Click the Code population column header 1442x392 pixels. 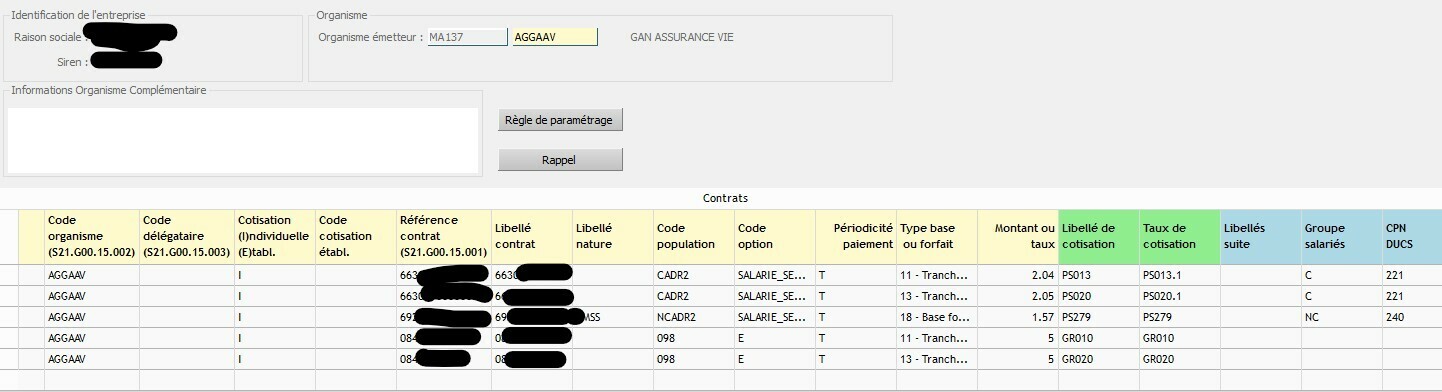pos(694,237)
